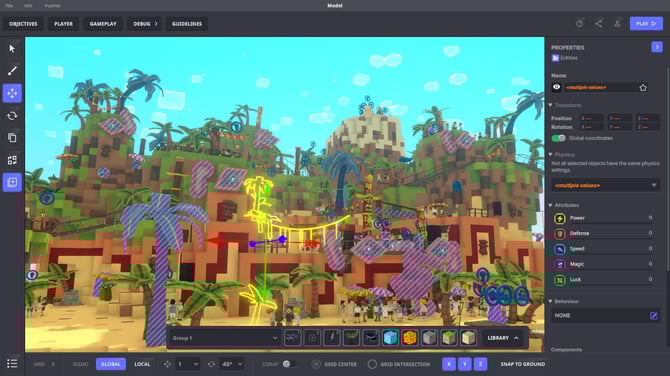Edit the Behaviour with pencil icon
This screenshot has width=670, height=376.
coord(653,316)
